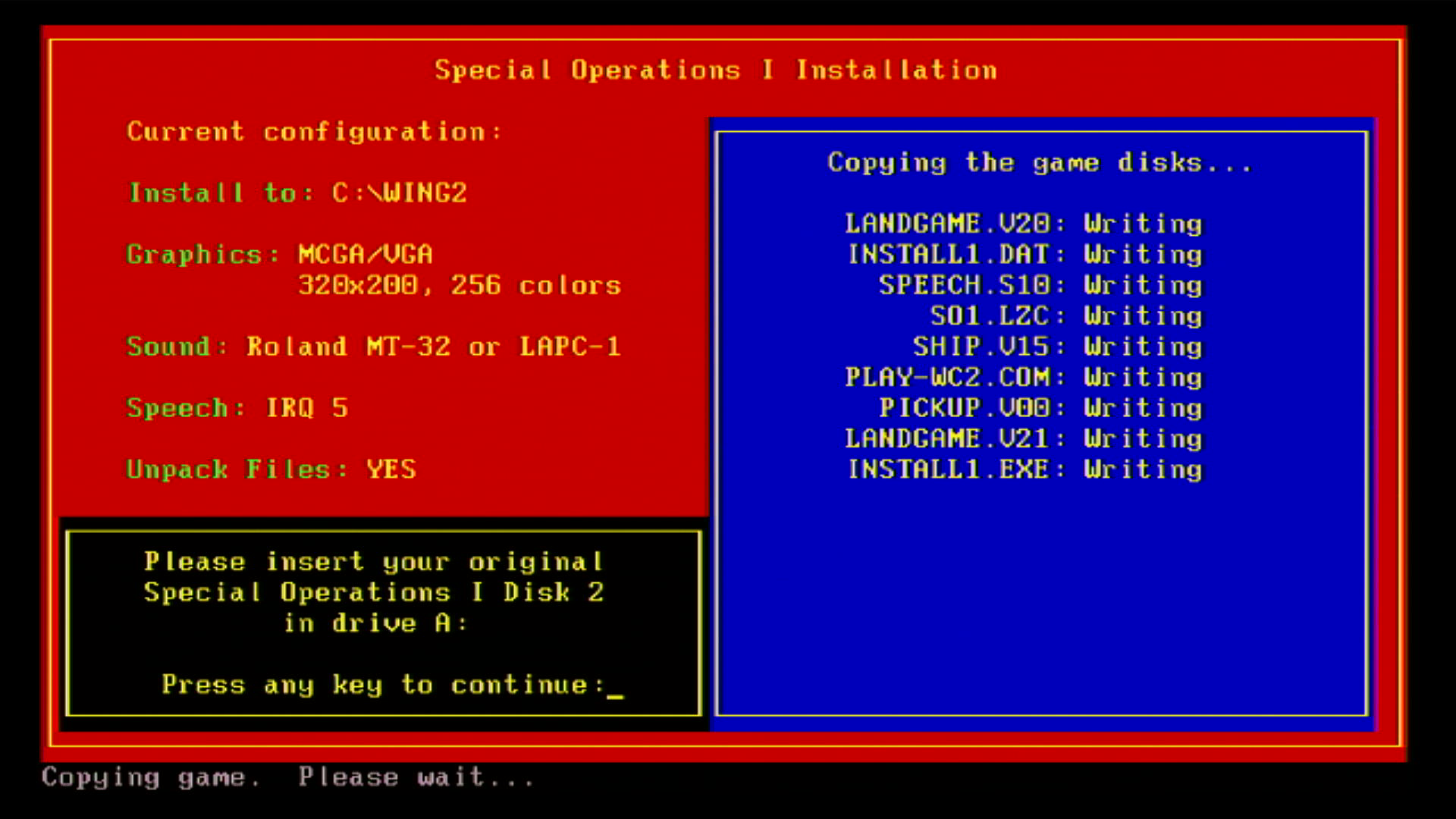Image resolution: width=1456 pixels, height=819 pixels.
Task: Click the Copying game Please wait status
Action: point(288,777)
